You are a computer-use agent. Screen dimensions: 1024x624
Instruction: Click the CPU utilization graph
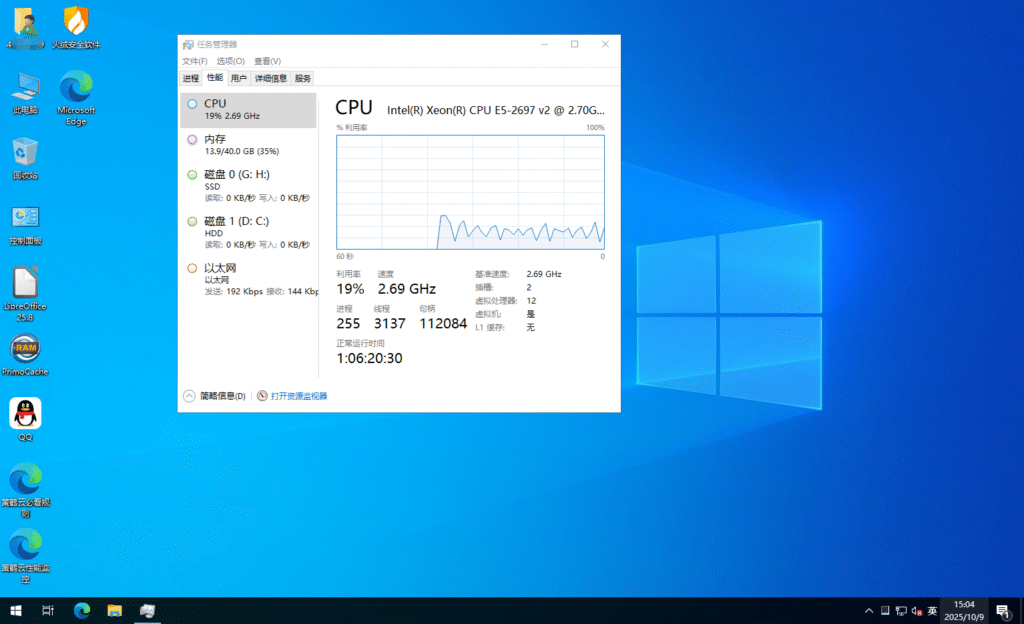click(x=470, y=192)
